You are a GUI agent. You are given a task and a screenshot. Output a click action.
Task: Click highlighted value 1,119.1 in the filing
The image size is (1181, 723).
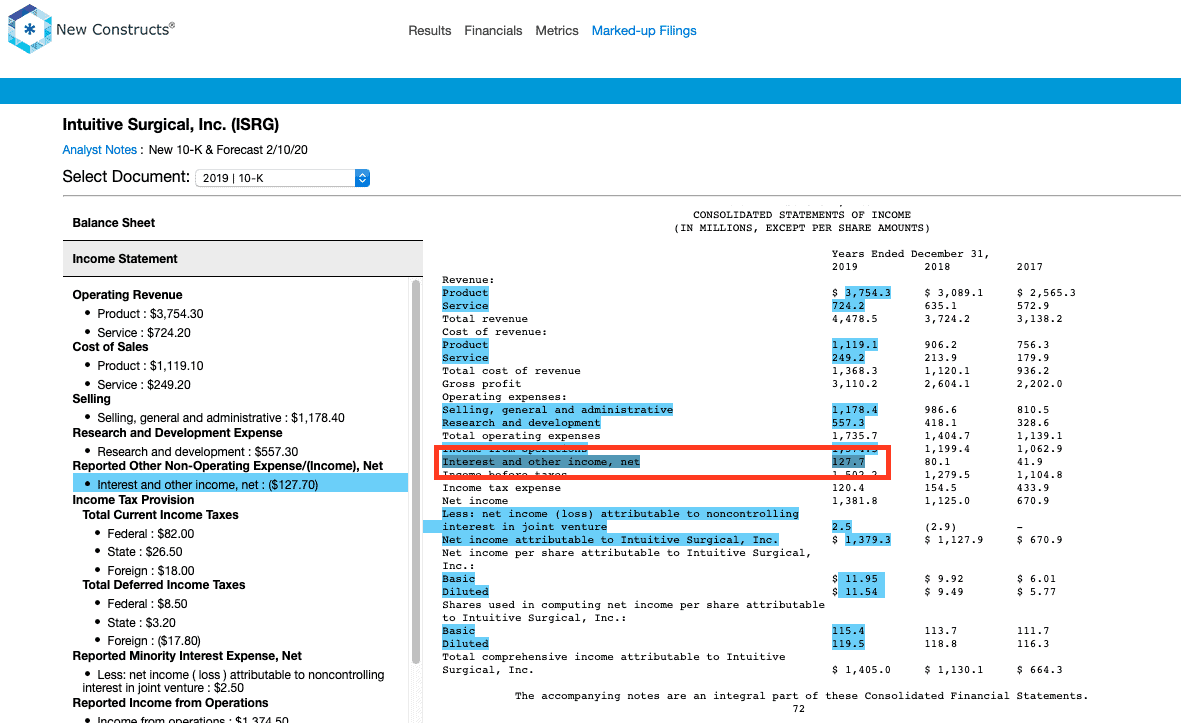(855, 345)
